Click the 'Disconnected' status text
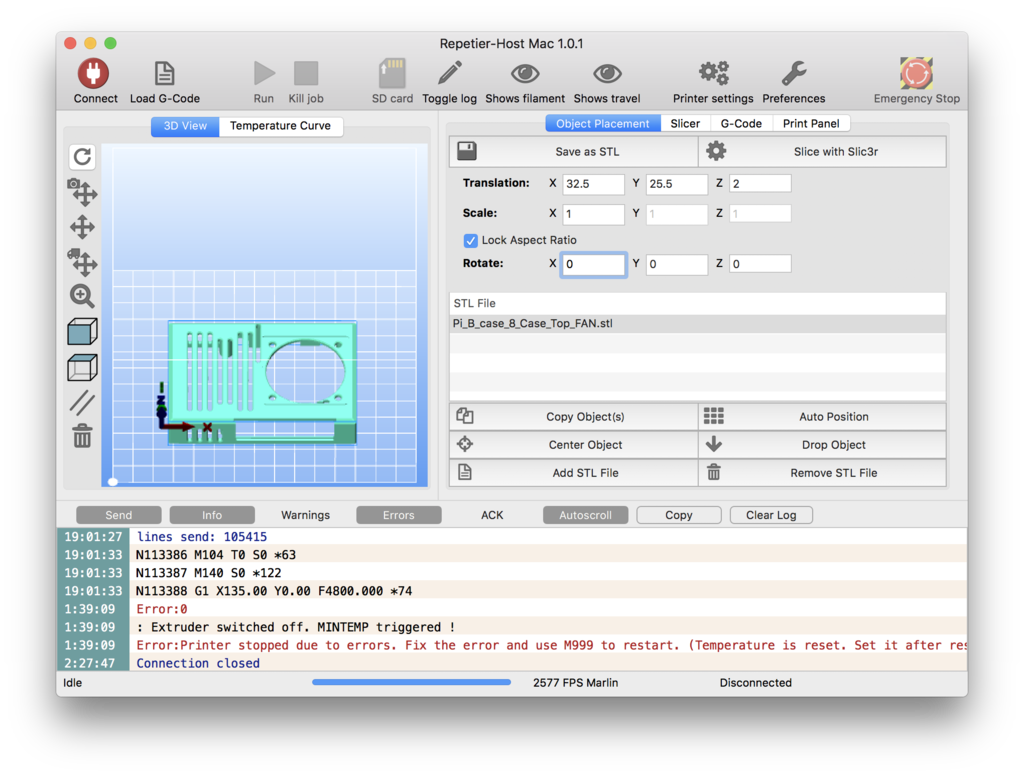Screen dimensions: 1024x777 pyautogui.click(x=756, y=682)
